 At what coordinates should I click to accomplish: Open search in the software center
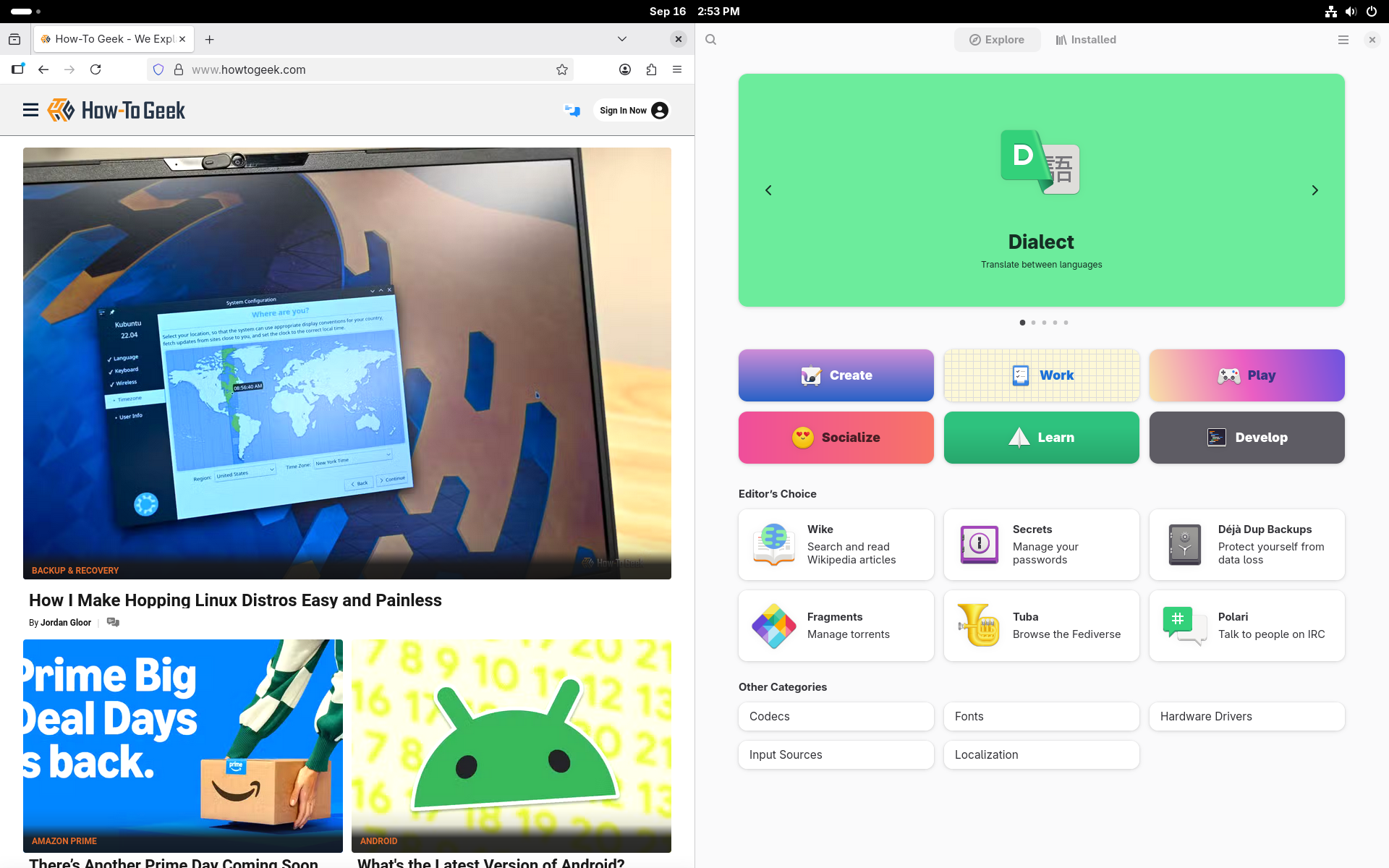710,40
